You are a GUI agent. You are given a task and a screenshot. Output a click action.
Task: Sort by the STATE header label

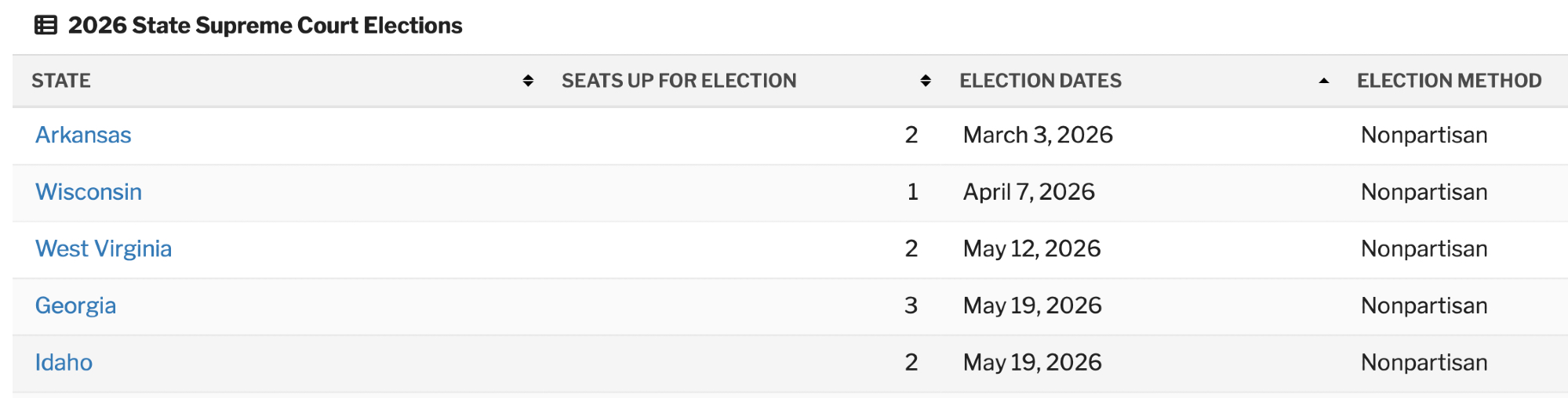point(61,81)
